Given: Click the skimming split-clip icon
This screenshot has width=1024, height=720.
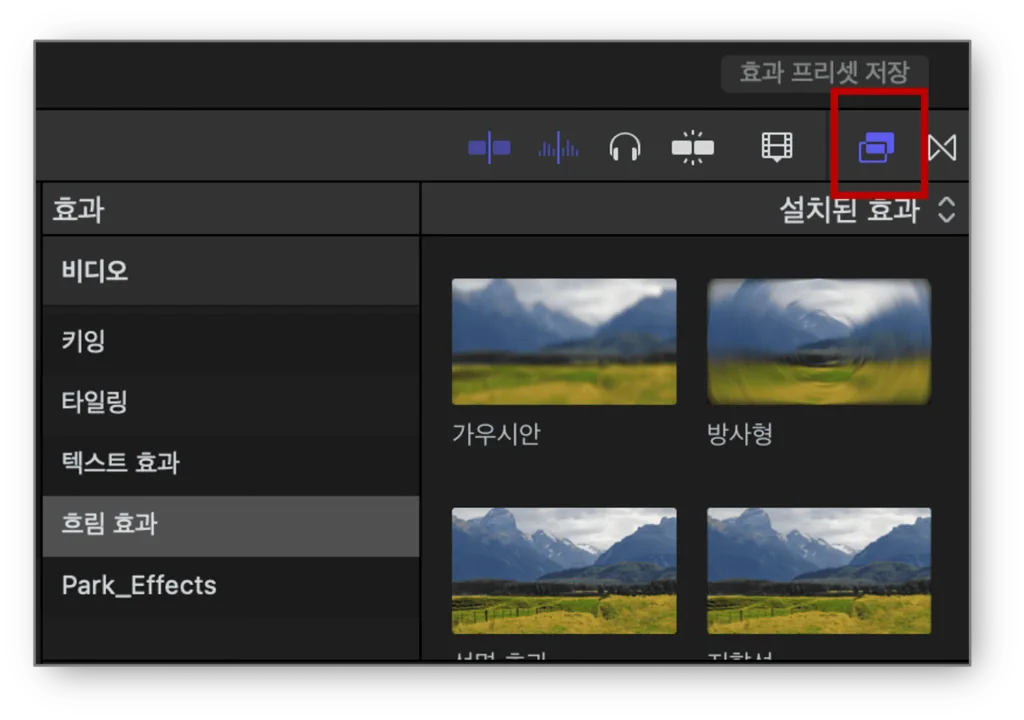Looking at the screenshot, I should pyautogui.click(x=693, y=148).
